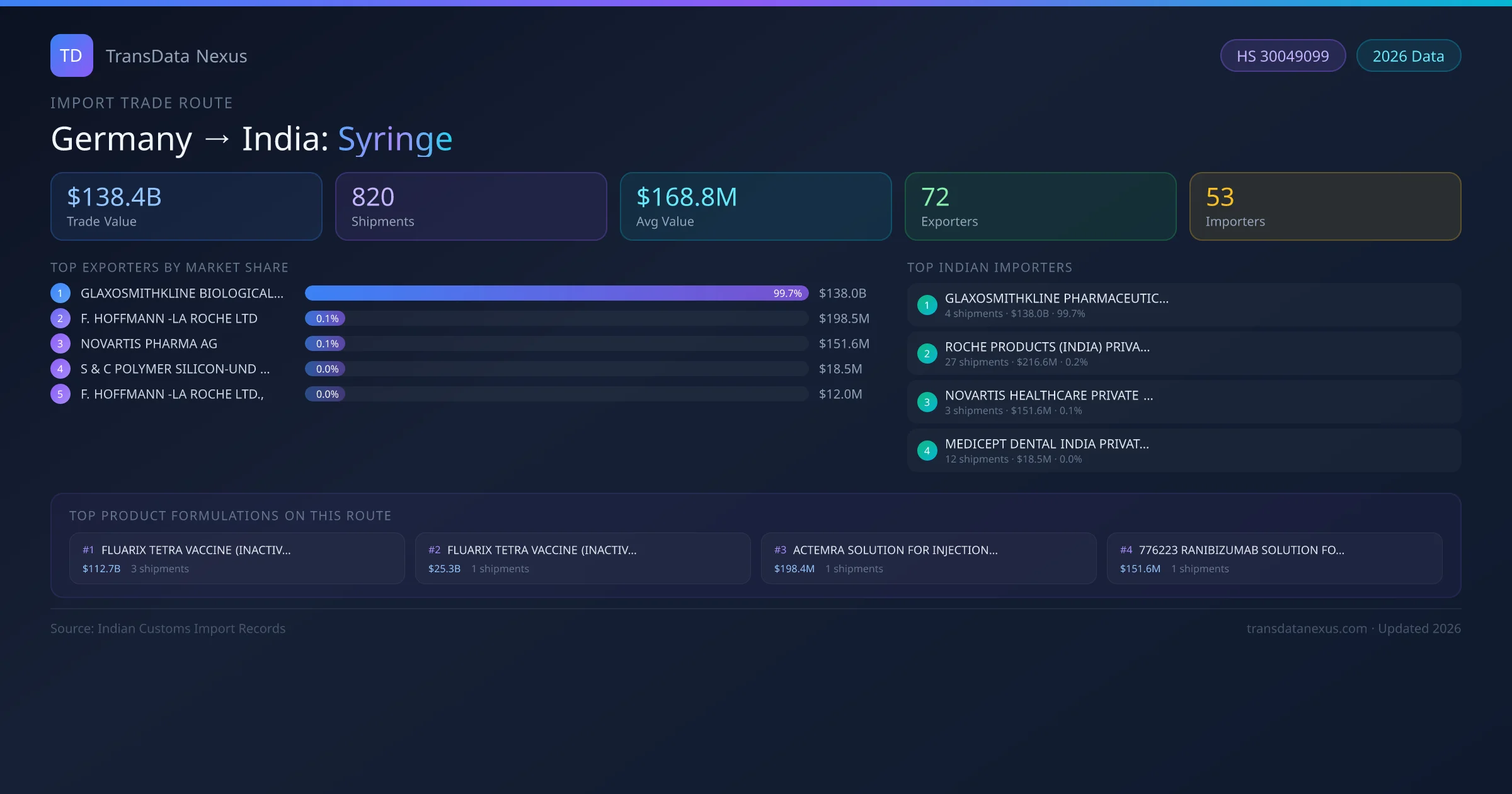Click the TD logo icon
The height and width of the screenshot is (794, 1512).
click(x=71, y=55)
